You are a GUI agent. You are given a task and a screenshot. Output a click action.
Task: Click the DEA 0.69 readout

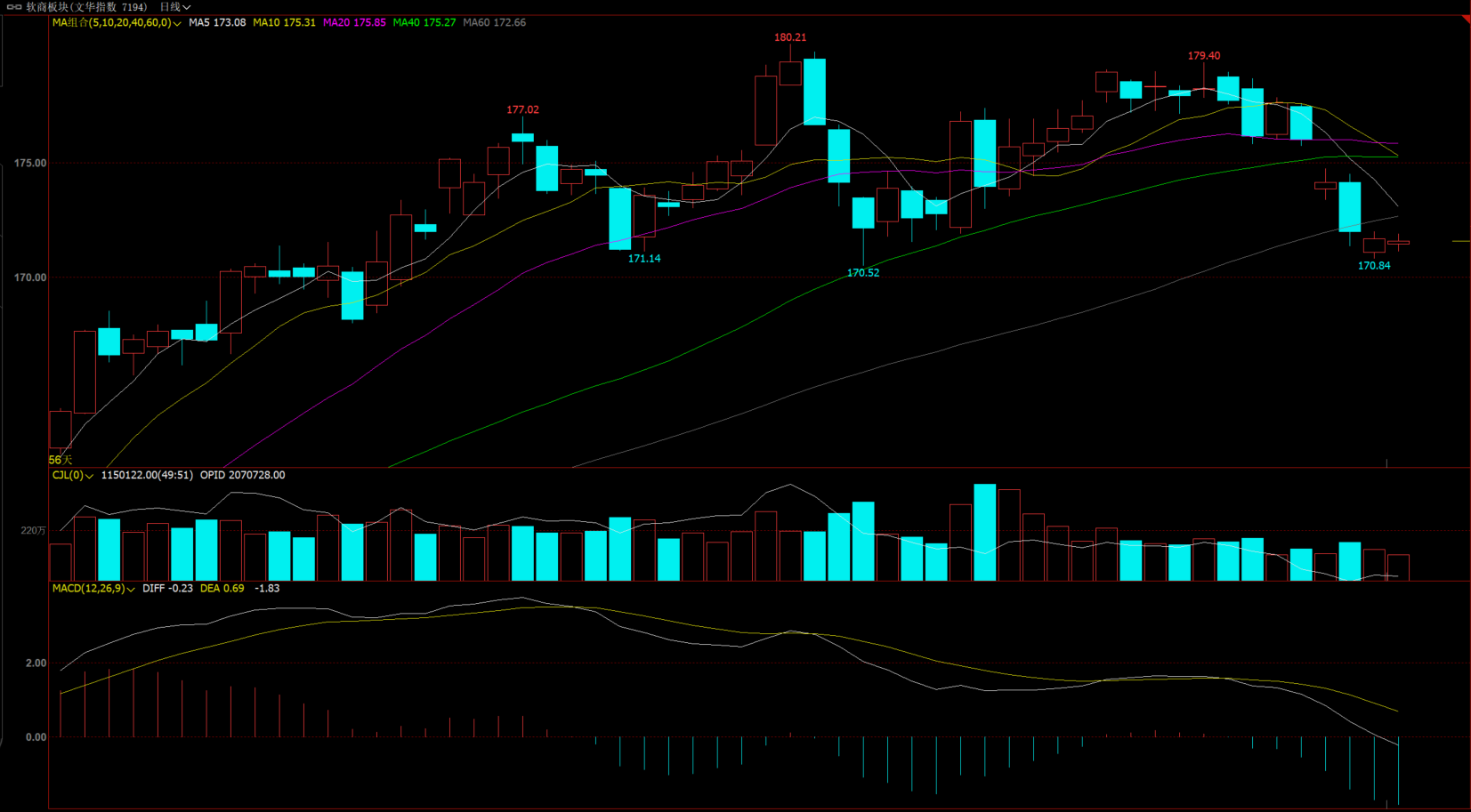pos(222,589)
